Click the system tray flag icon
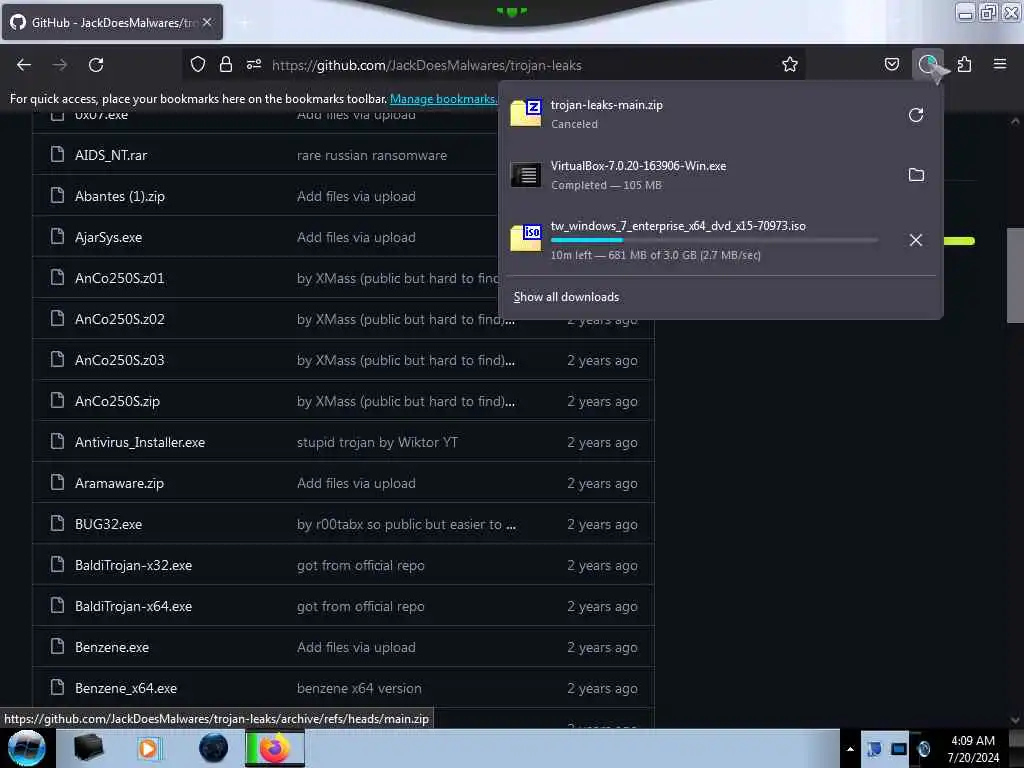This screenshot has height=768, width=1024. 874,749
